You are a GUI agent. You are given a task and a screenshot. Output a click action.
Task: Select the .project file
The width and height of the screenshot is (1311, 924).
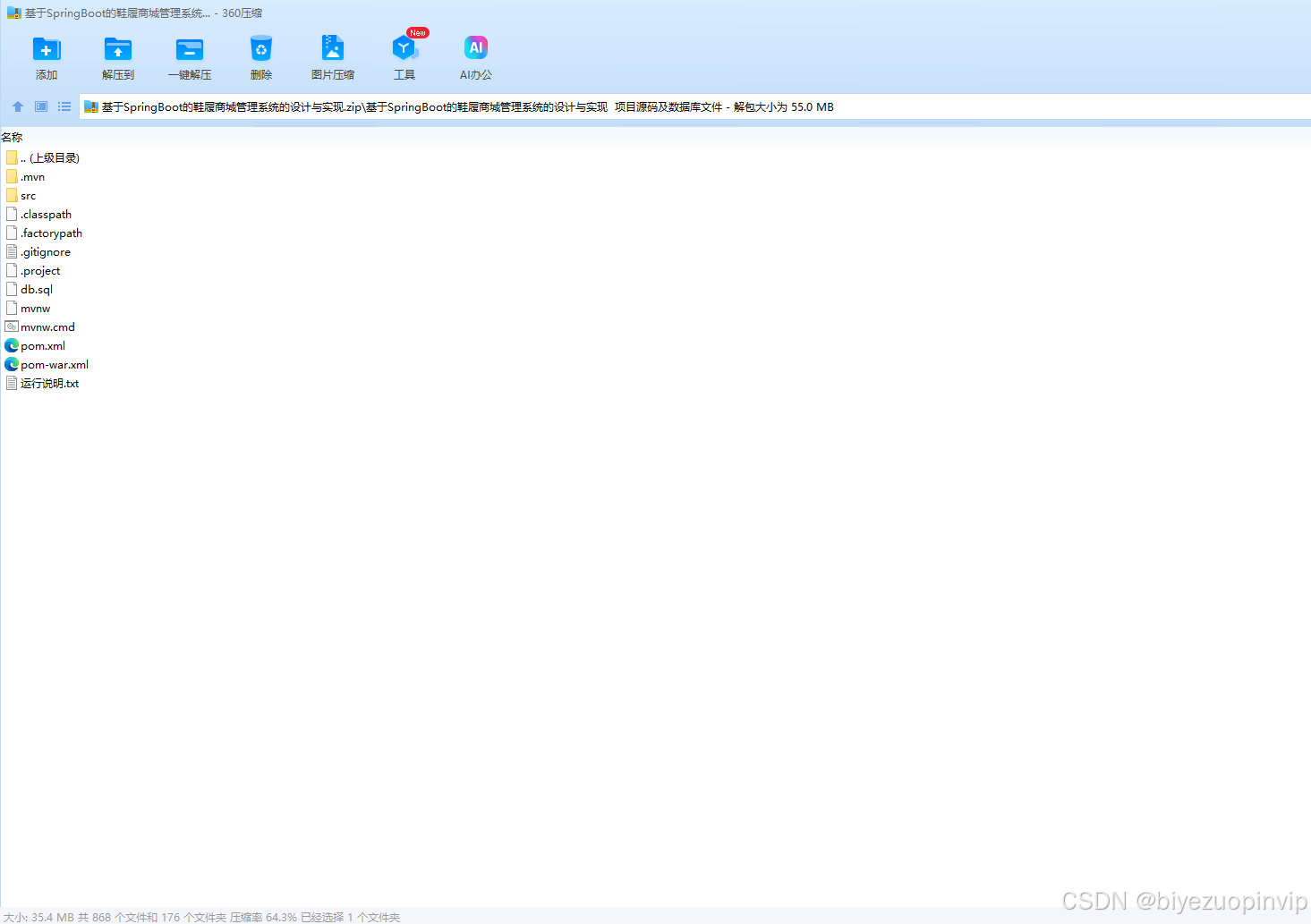(x=33, y=271)
